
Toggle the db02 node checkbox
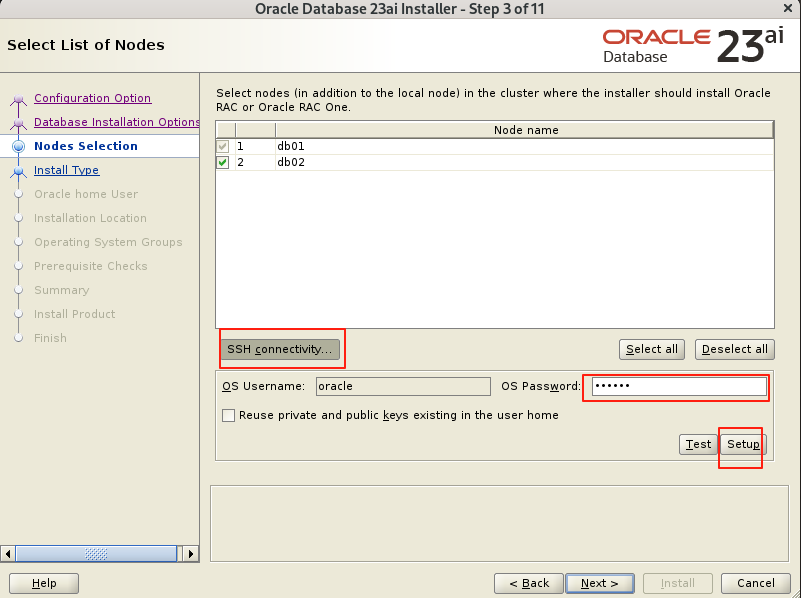pyautogui.click(x=223, y=162)
